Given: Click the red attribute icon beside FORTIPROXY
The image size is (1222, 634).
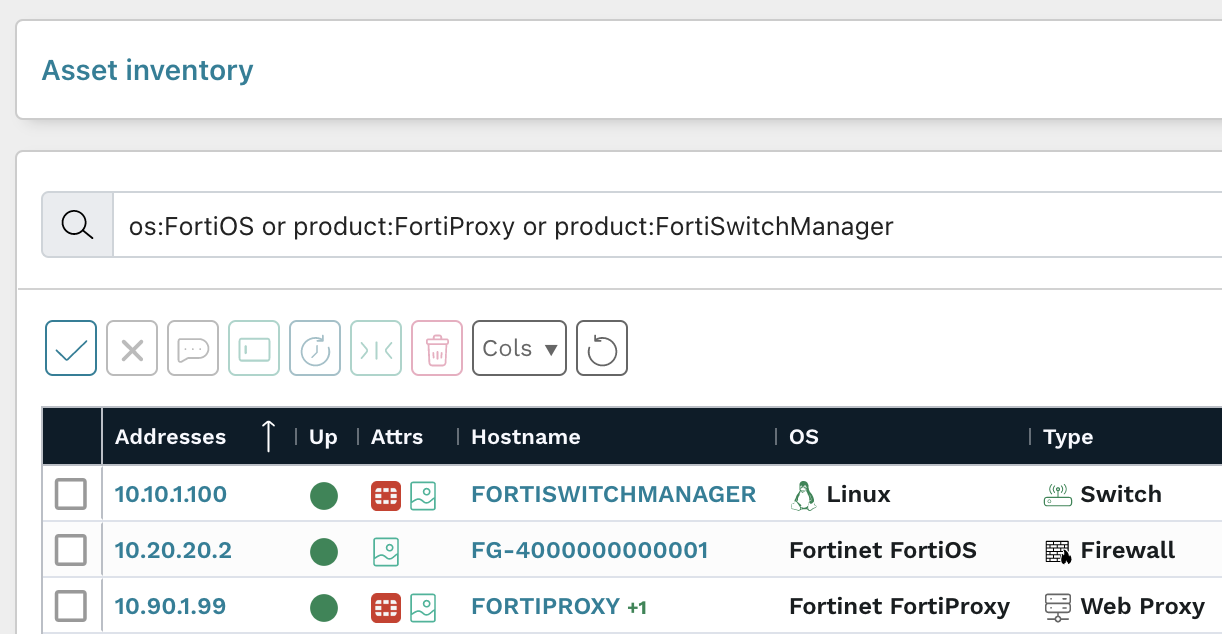Looking at the screenshot, I should pyautogui.click(x=385, y=606).
